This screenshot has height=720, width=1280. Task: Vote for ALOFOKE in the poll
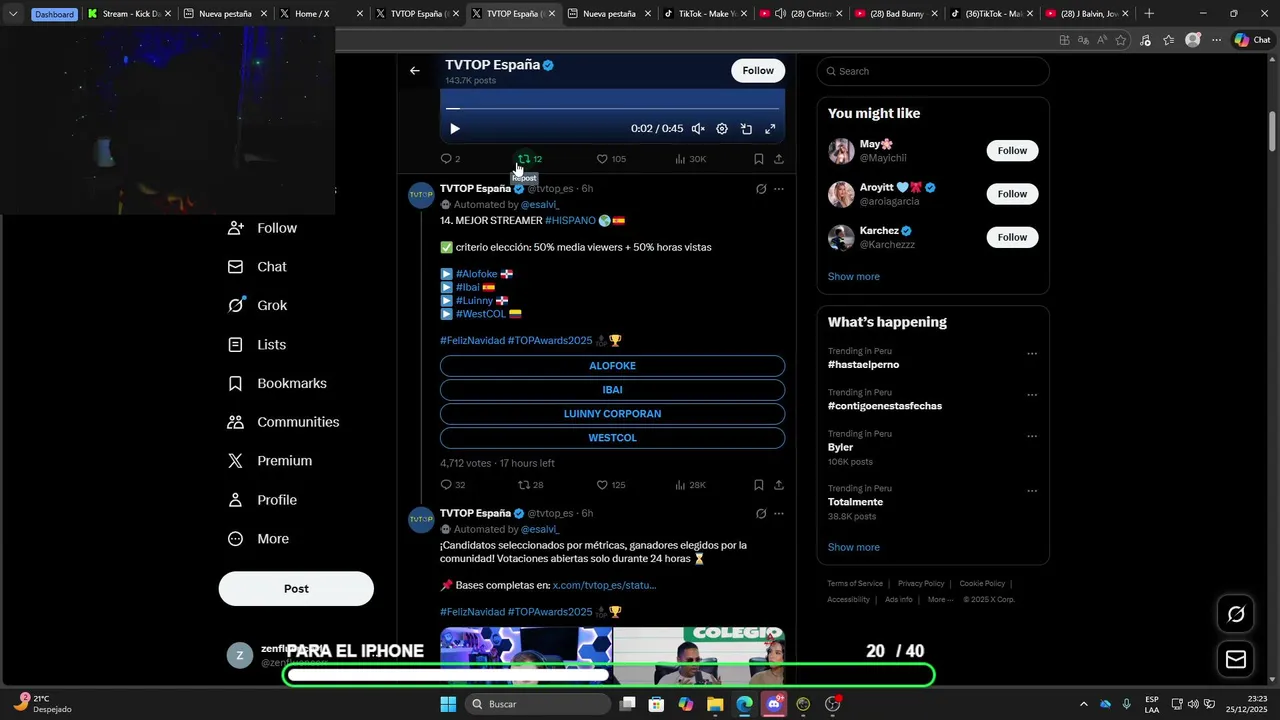(612, 366)
